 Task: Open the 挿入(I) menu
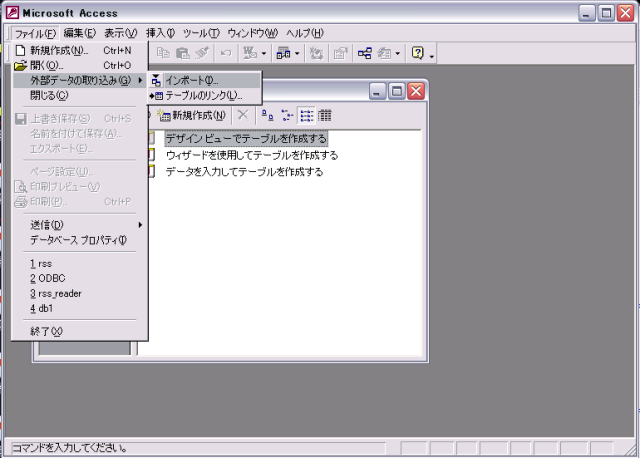(160, 33)
